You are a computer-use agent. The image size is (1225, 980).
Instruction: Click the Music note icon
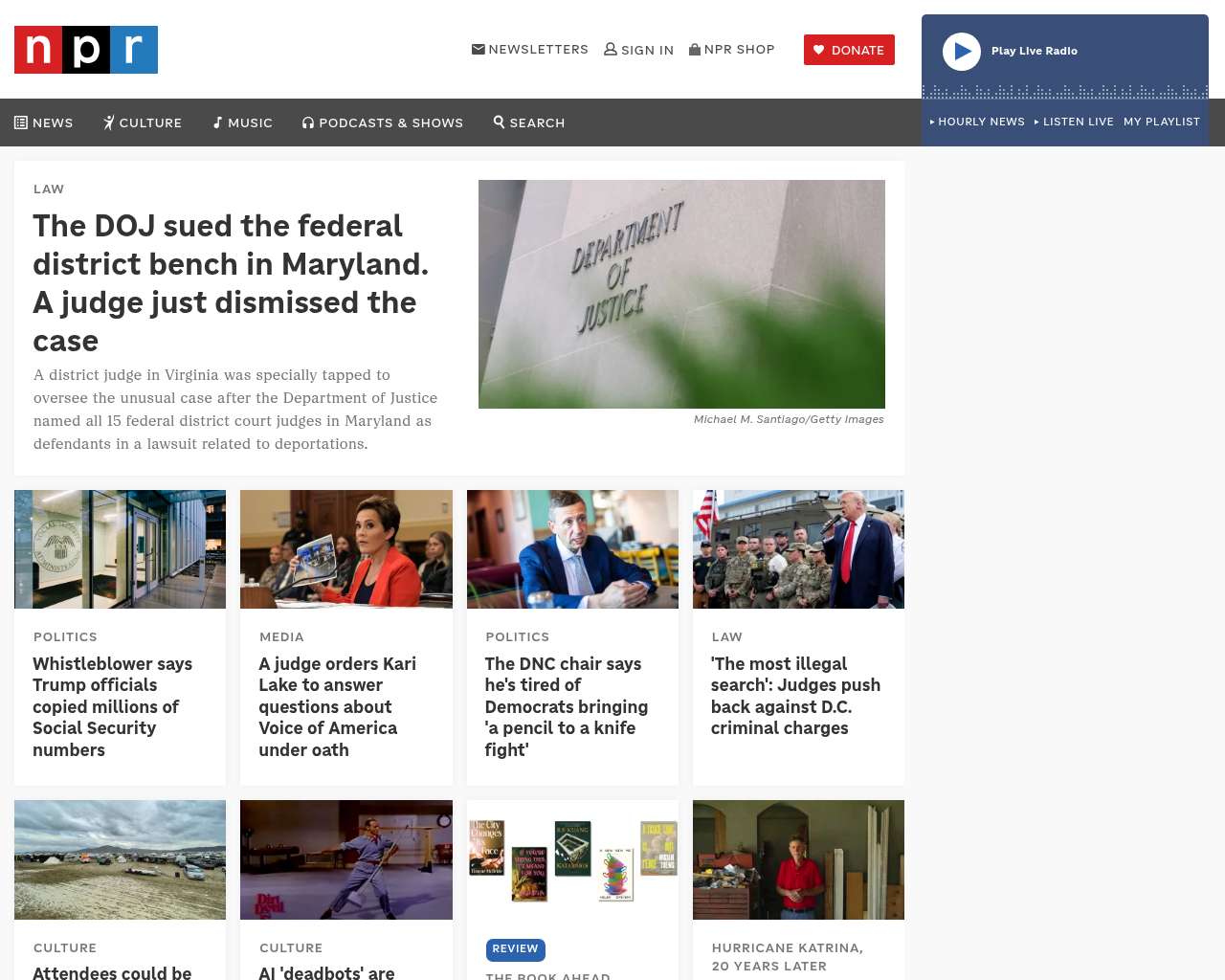218,122
